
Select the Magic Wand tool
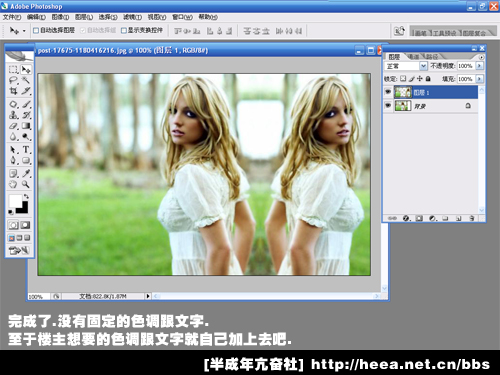tap(26, 80)
